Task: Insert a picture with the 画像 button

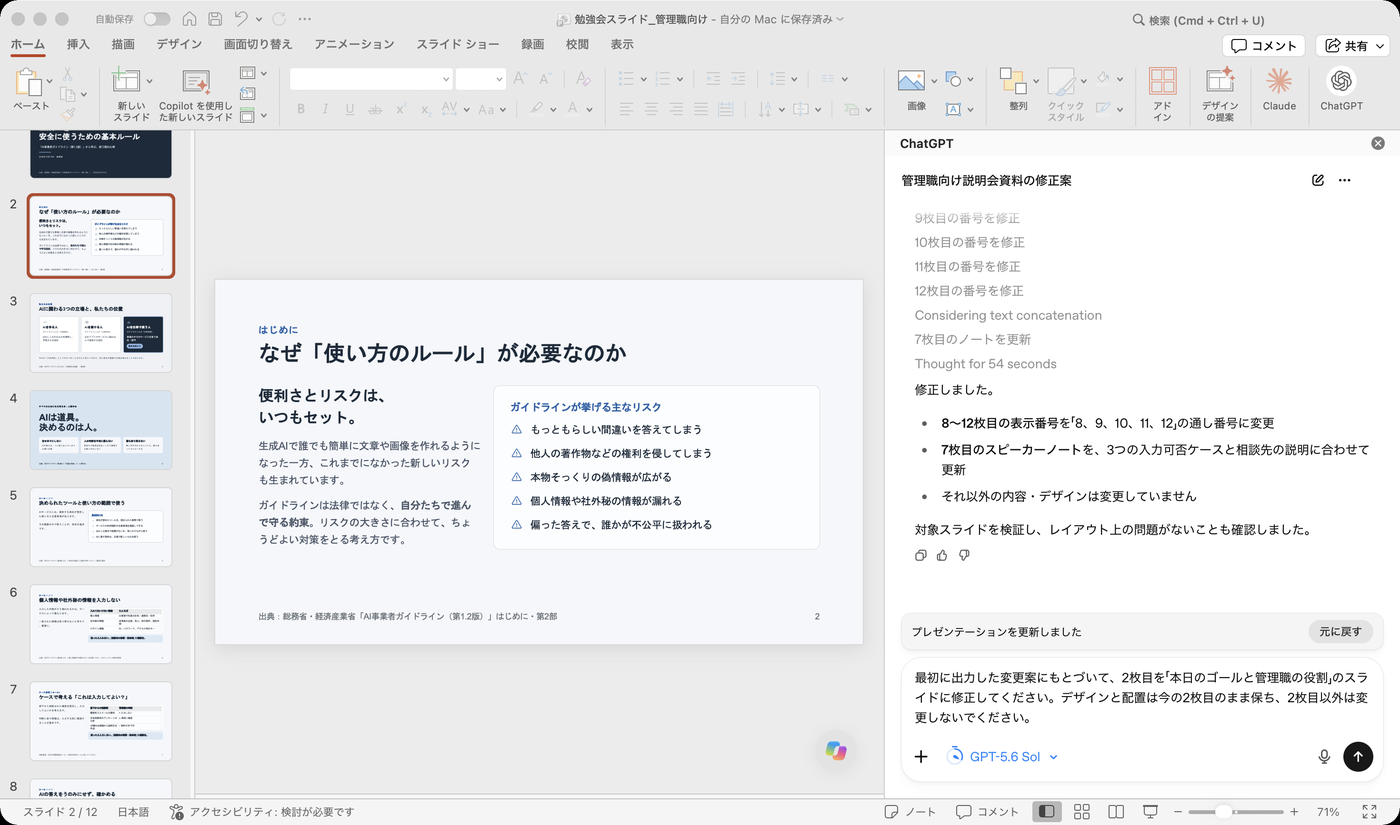Action: pyautogui.click(x=911, y=89)
